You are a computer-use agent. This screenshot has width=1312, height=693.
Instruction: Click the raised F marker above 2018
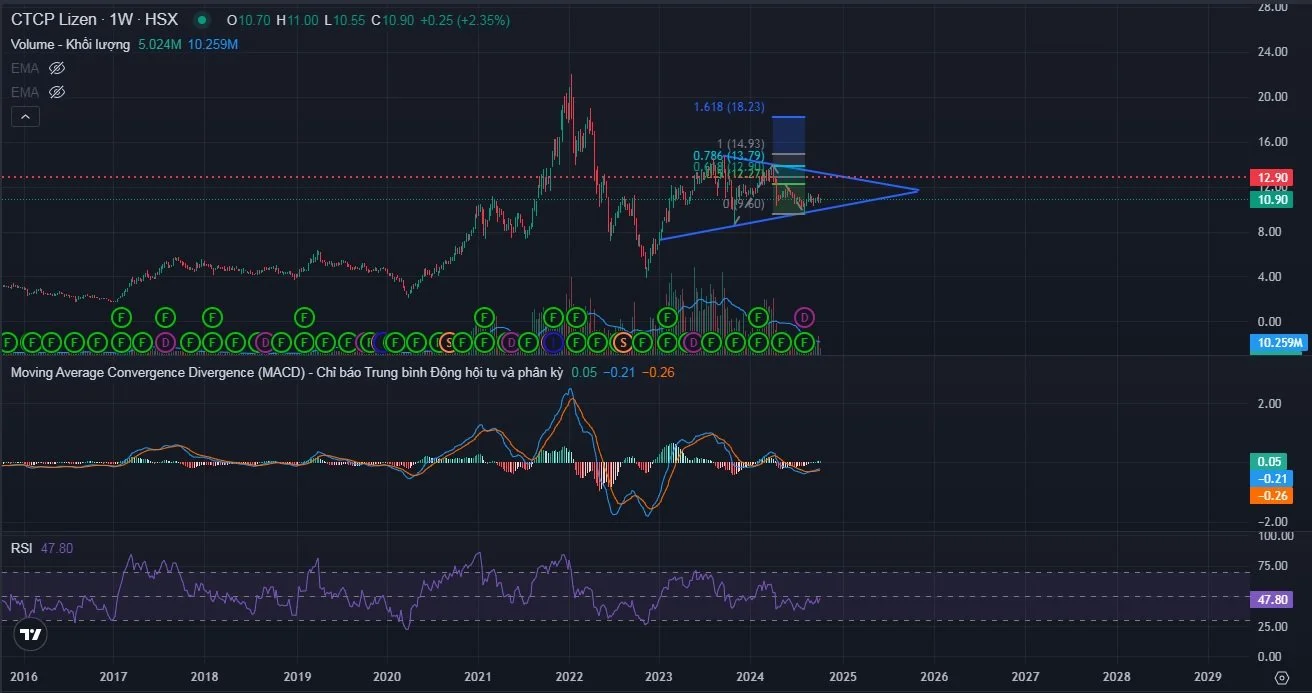pos(212,317)
